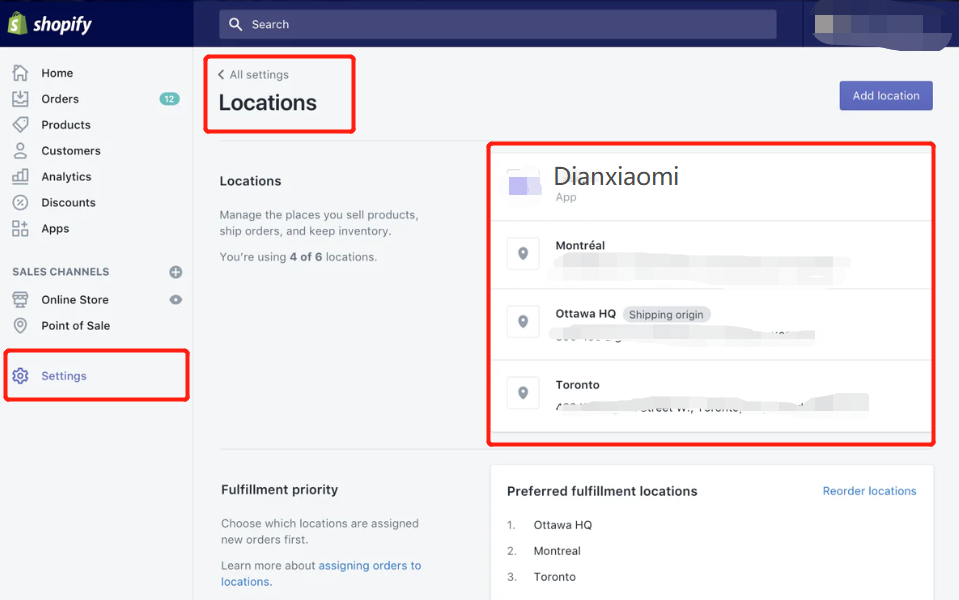The width and height of the screenshot is (959, 600).
Task: Click the Orders inbox icon
Action: tap(20, 98)
